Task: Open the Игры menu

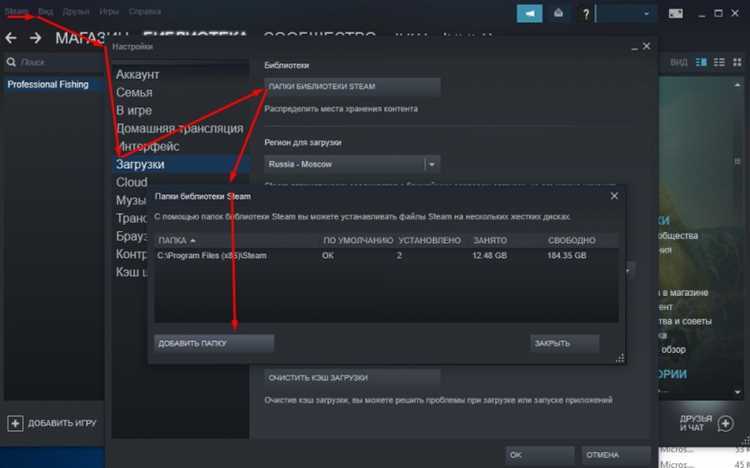Action: tap(109, 11)
